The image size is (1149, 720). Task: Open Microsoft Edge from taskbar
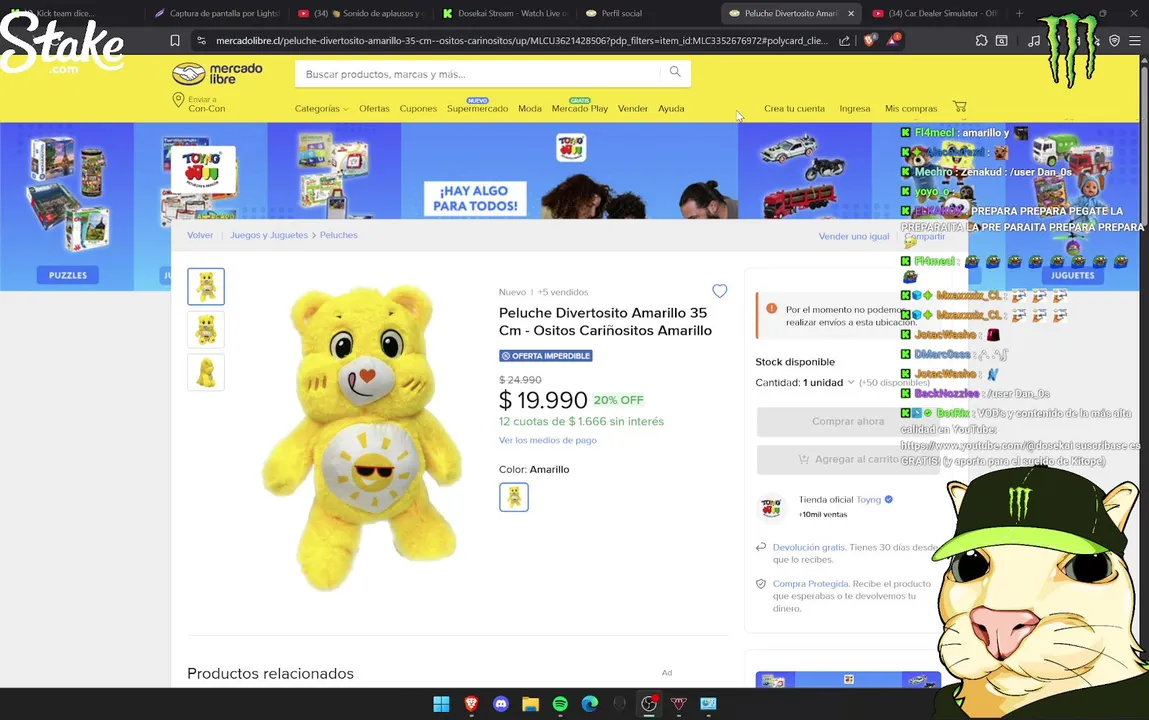point(590,704)
